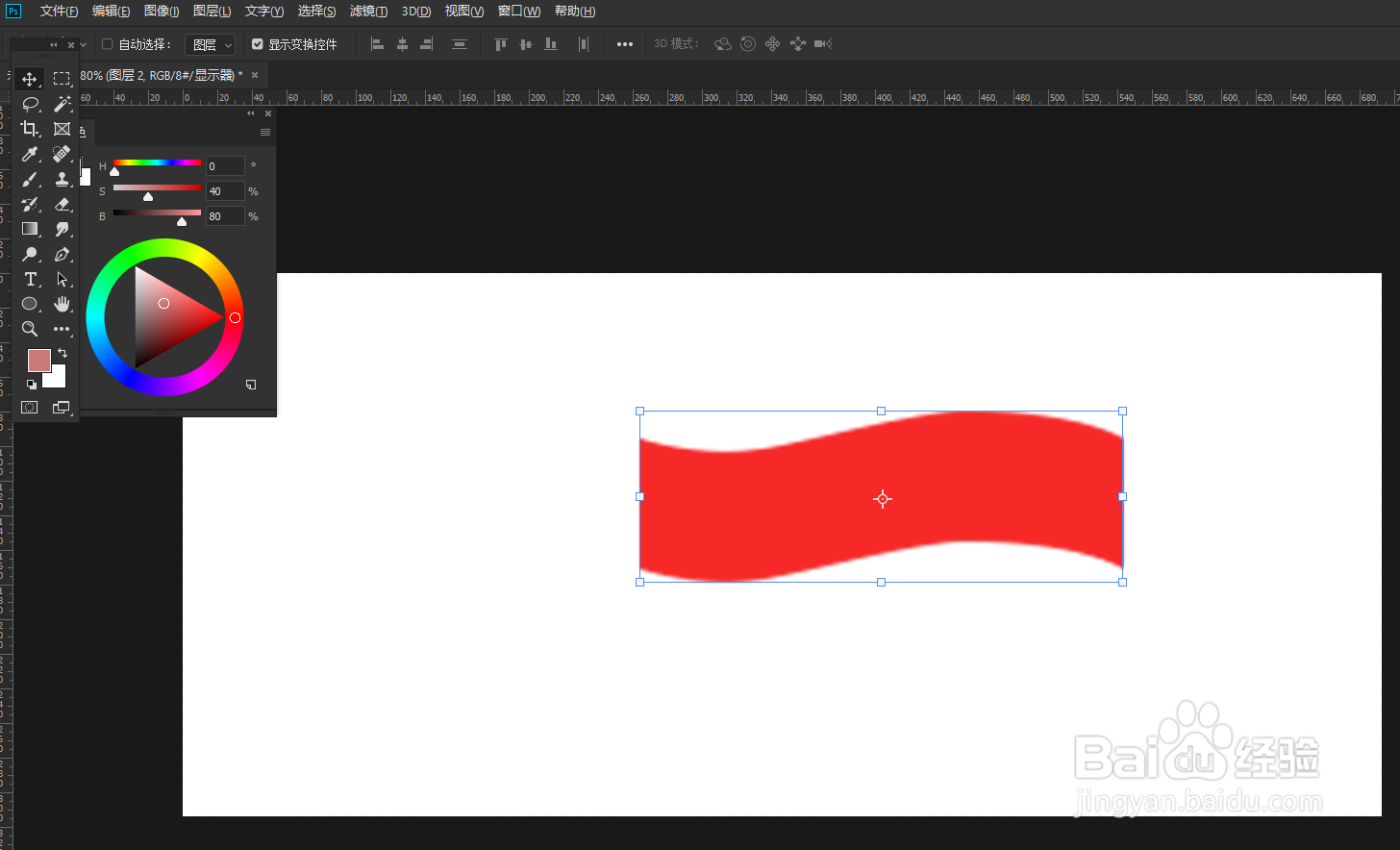This screenshot has height=850, width=1400.
Task: Open Edit Toolbar three-dots in tools panel
Action: click(62, 329)
